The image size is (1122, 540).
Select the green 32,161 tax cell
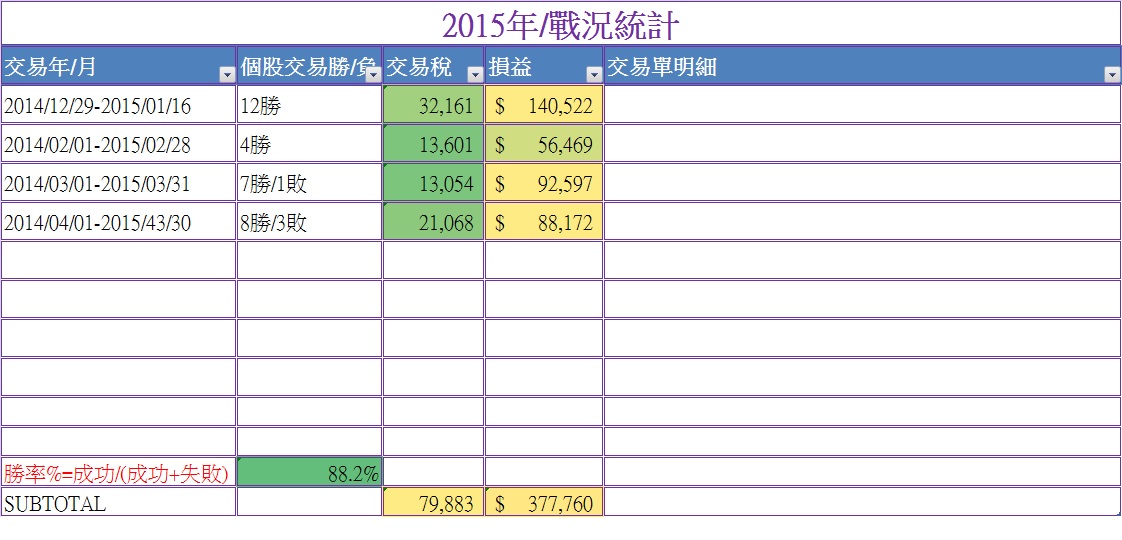click(x=434, y=104)
